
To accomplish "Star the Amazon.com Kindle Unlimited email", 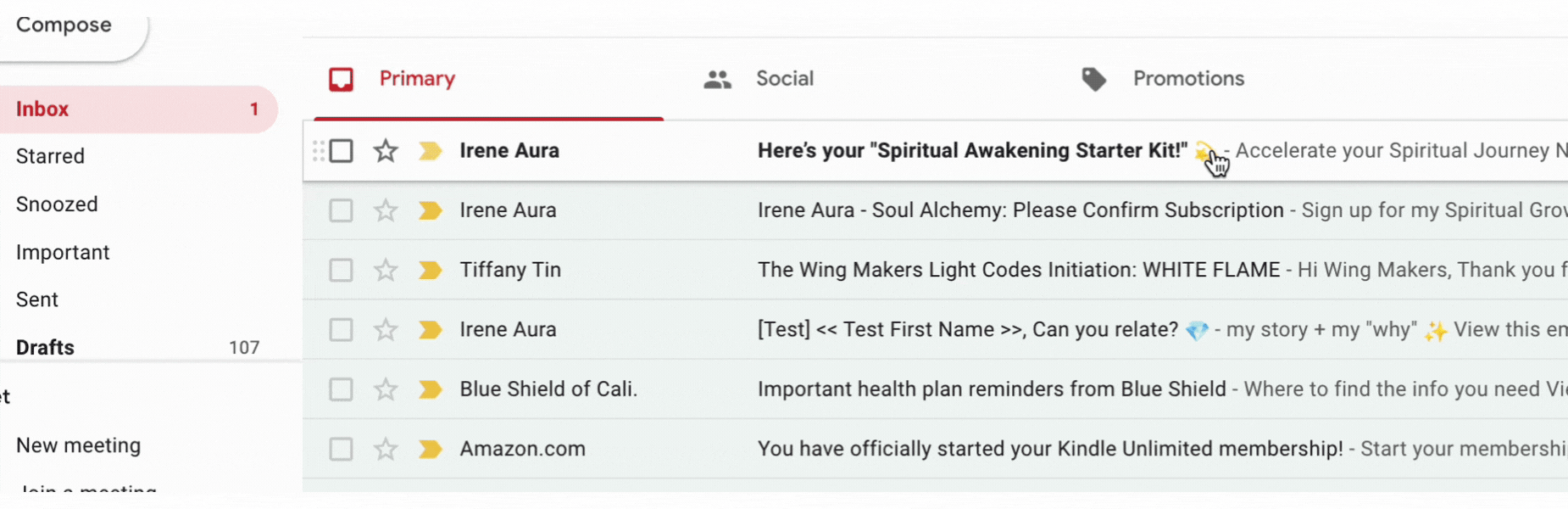I will [x=386, y=449].
